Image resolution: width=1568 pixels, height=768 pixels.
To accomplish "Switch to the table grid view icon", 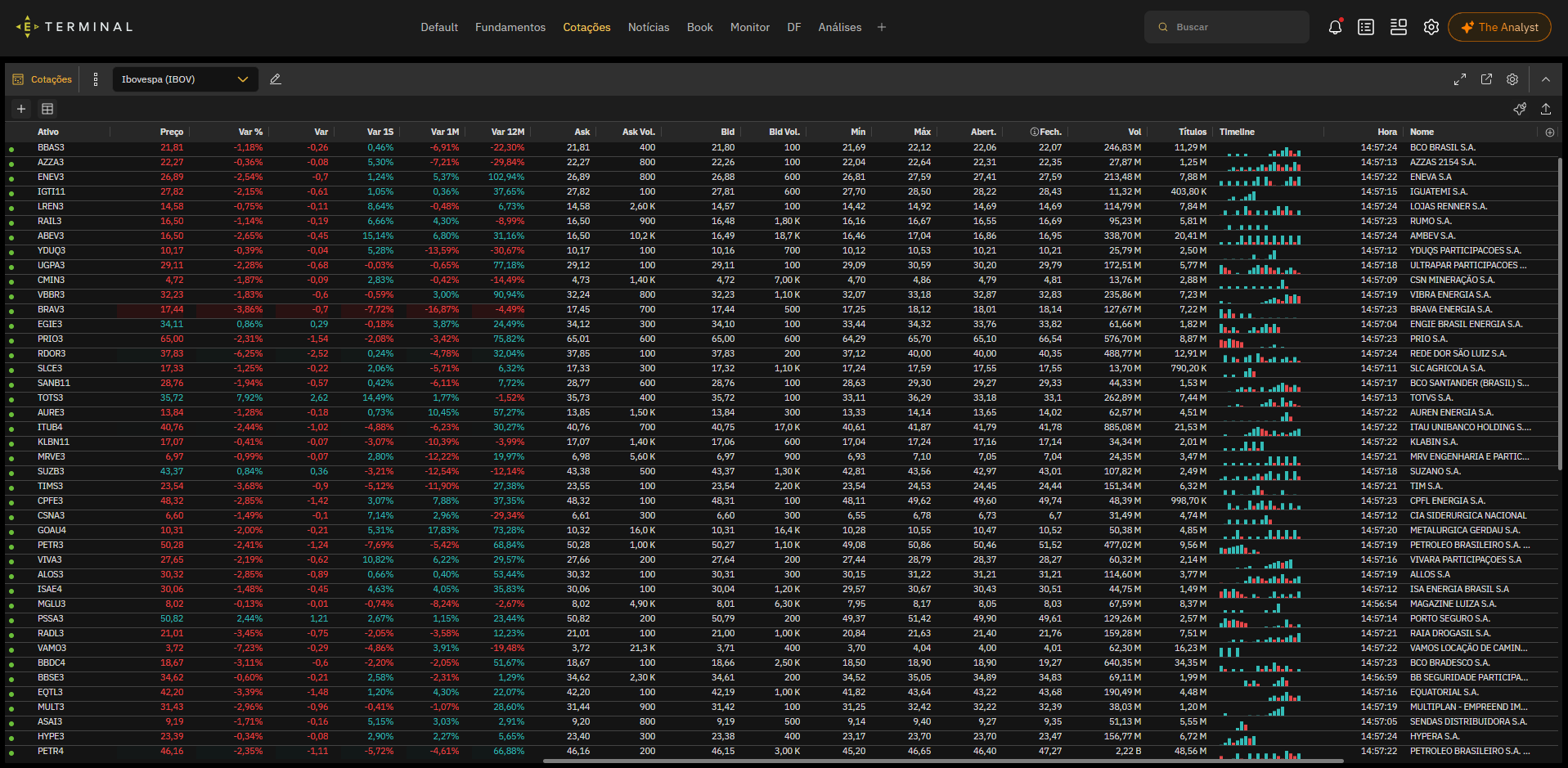I will coord(47,109).
